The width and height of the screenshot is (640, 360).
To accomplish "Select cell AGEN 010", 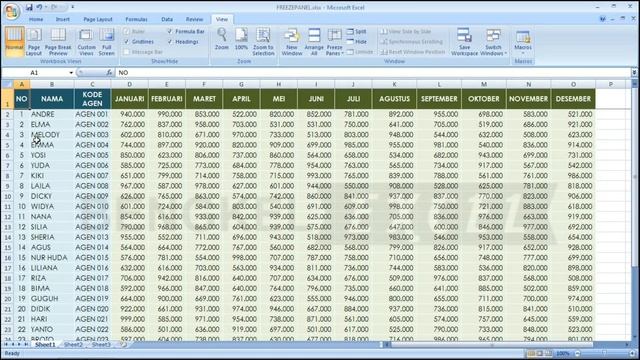I will point(92,207).
